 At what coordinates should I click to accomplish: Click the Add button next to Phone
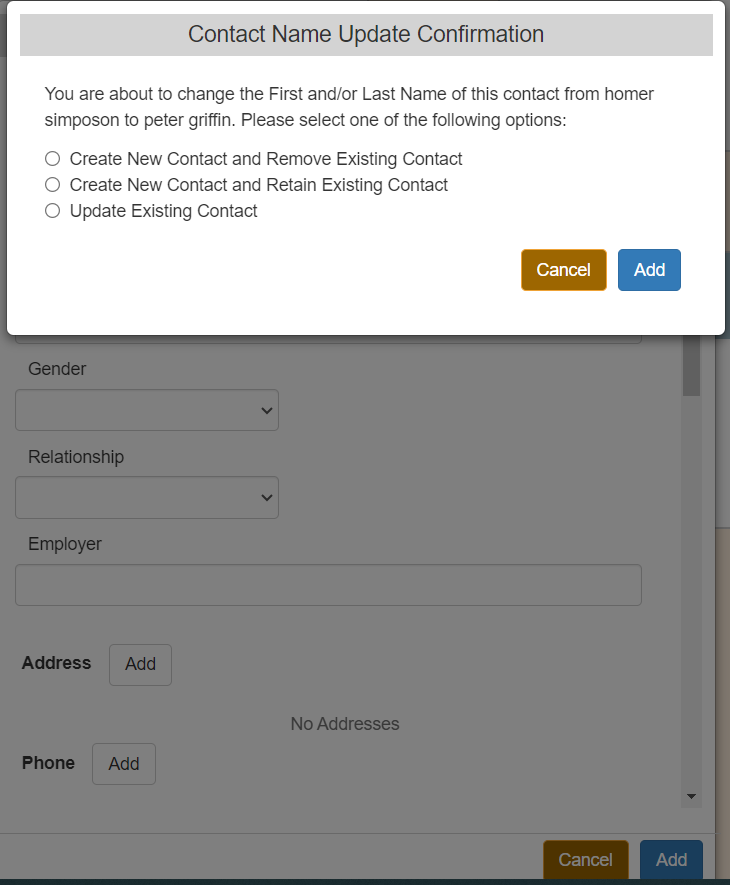click(x=124, y=764)
